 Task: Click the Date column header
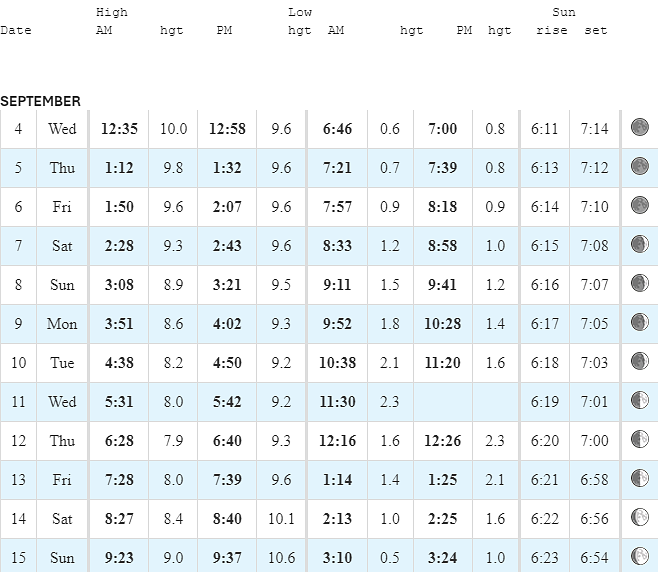point(16,31)
